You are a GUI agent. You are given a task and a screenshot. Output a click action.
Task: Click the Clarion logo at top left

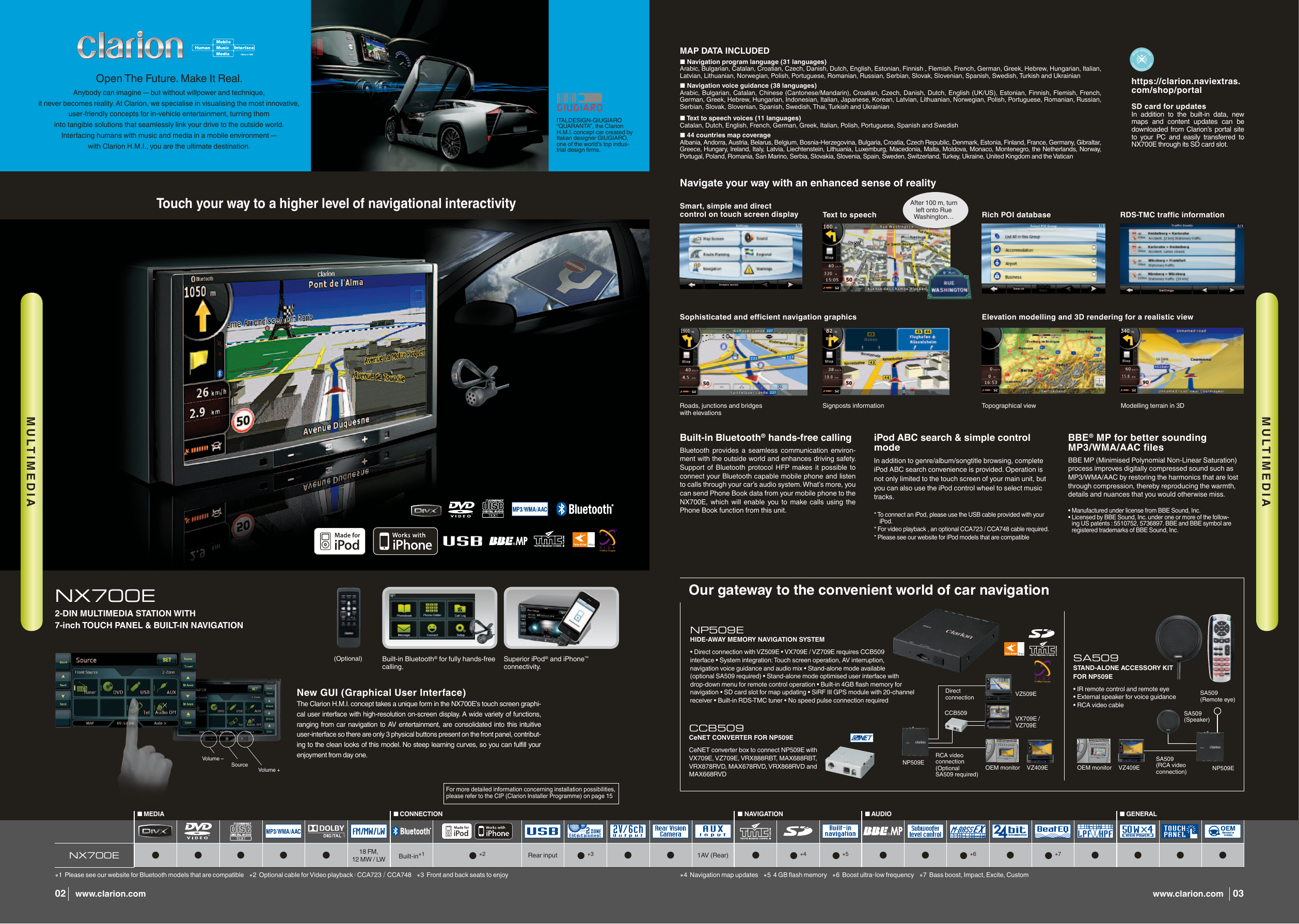pyautogui.click(x=130, y=45)
